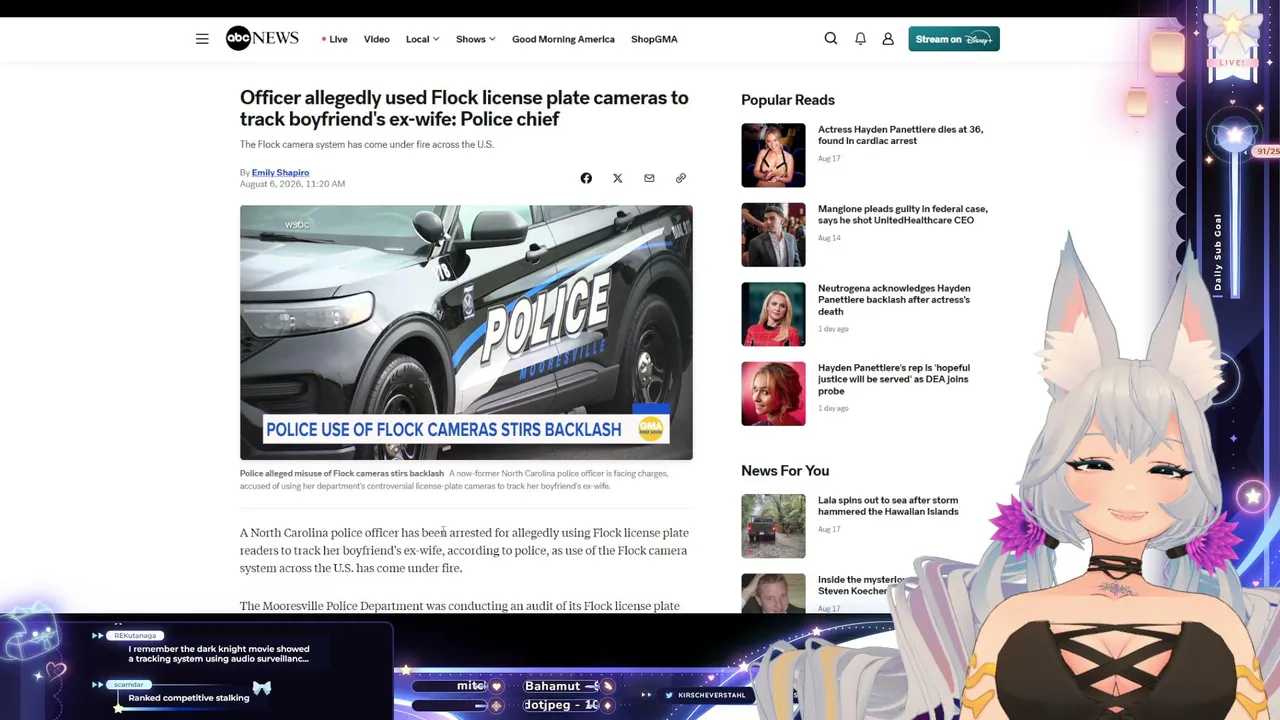Click the DEA probe story thumbnail
1280x720 pixels.
773,394
